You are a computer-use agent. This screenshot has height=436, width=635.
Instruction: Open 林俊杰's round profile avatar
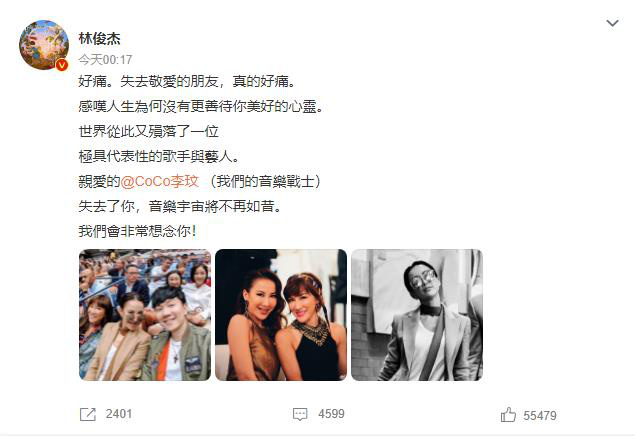pyautogui.click(x=44, y=45)
